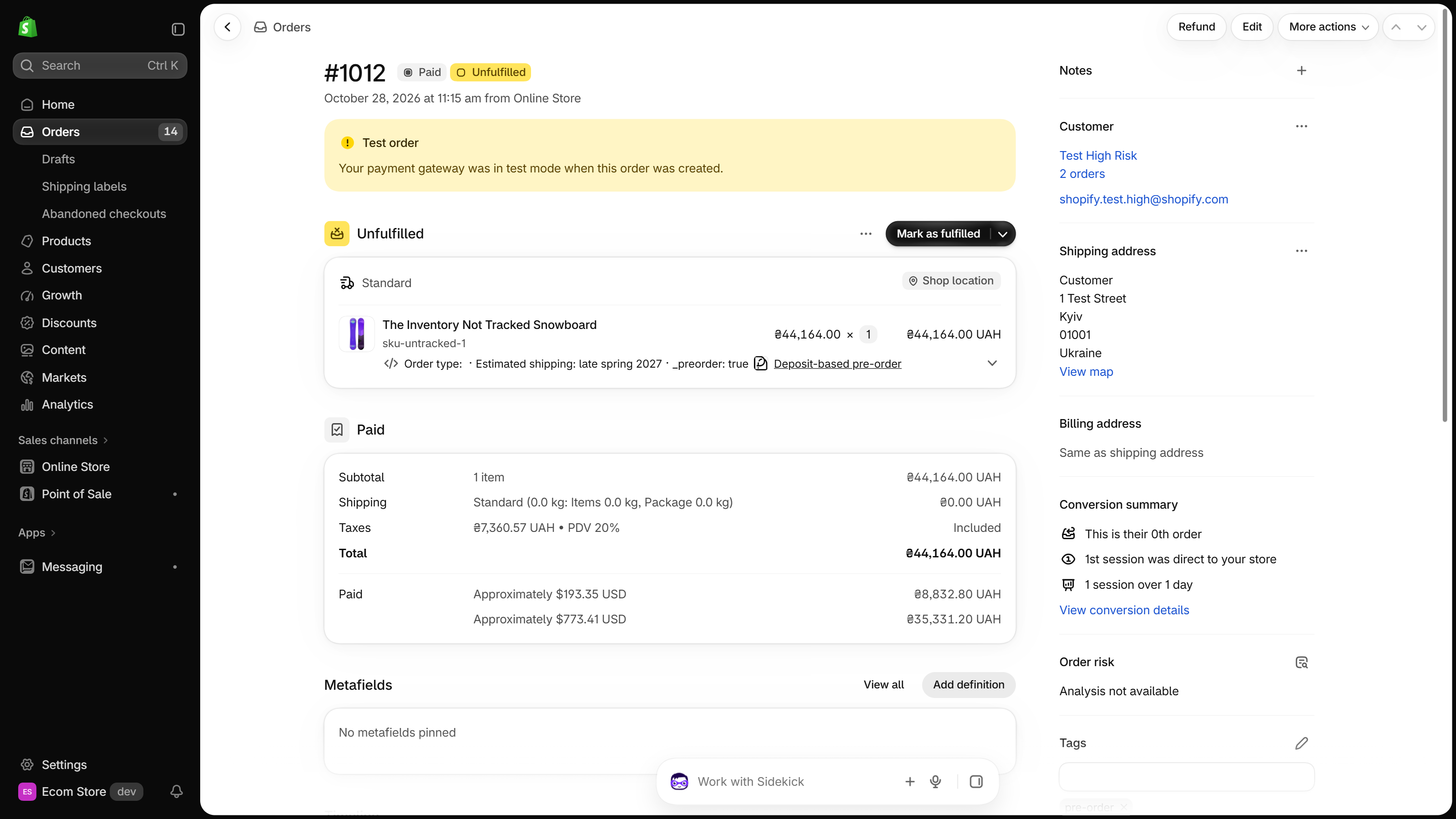This screenshot has height=819, width=1456.
Task: Start voice input in Sidekick
Action: tap(935, 781)
